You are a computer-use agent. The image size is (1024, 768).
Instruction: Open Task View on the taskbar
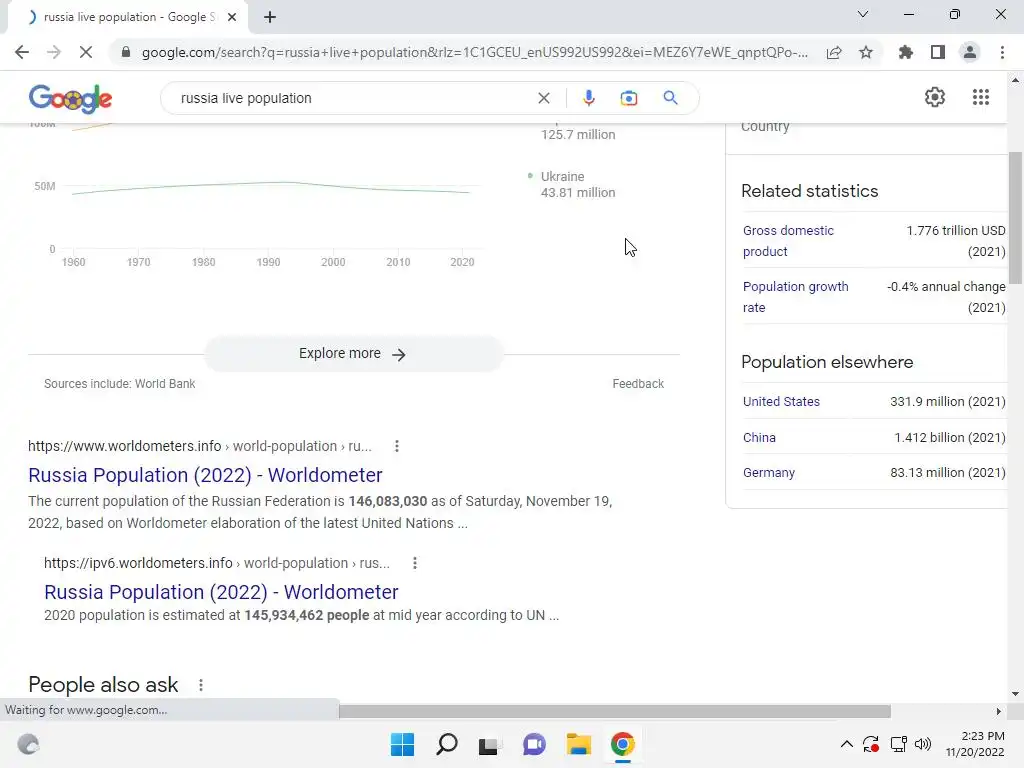click(490, 744)
